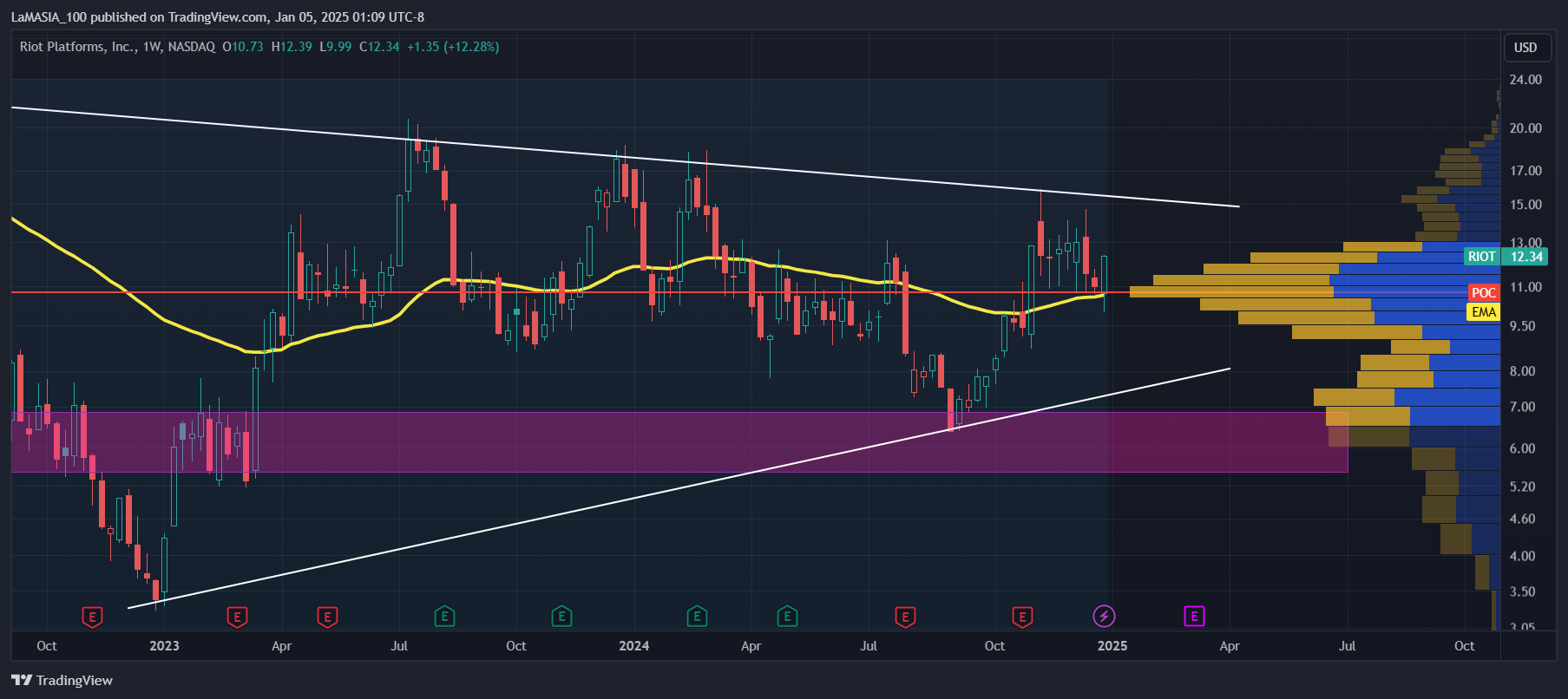Image resolution: width=1568 pixels, height=699 pixels.
Task: Click the green earnings marker after Oct 2023
Action: tap(561, 617)
